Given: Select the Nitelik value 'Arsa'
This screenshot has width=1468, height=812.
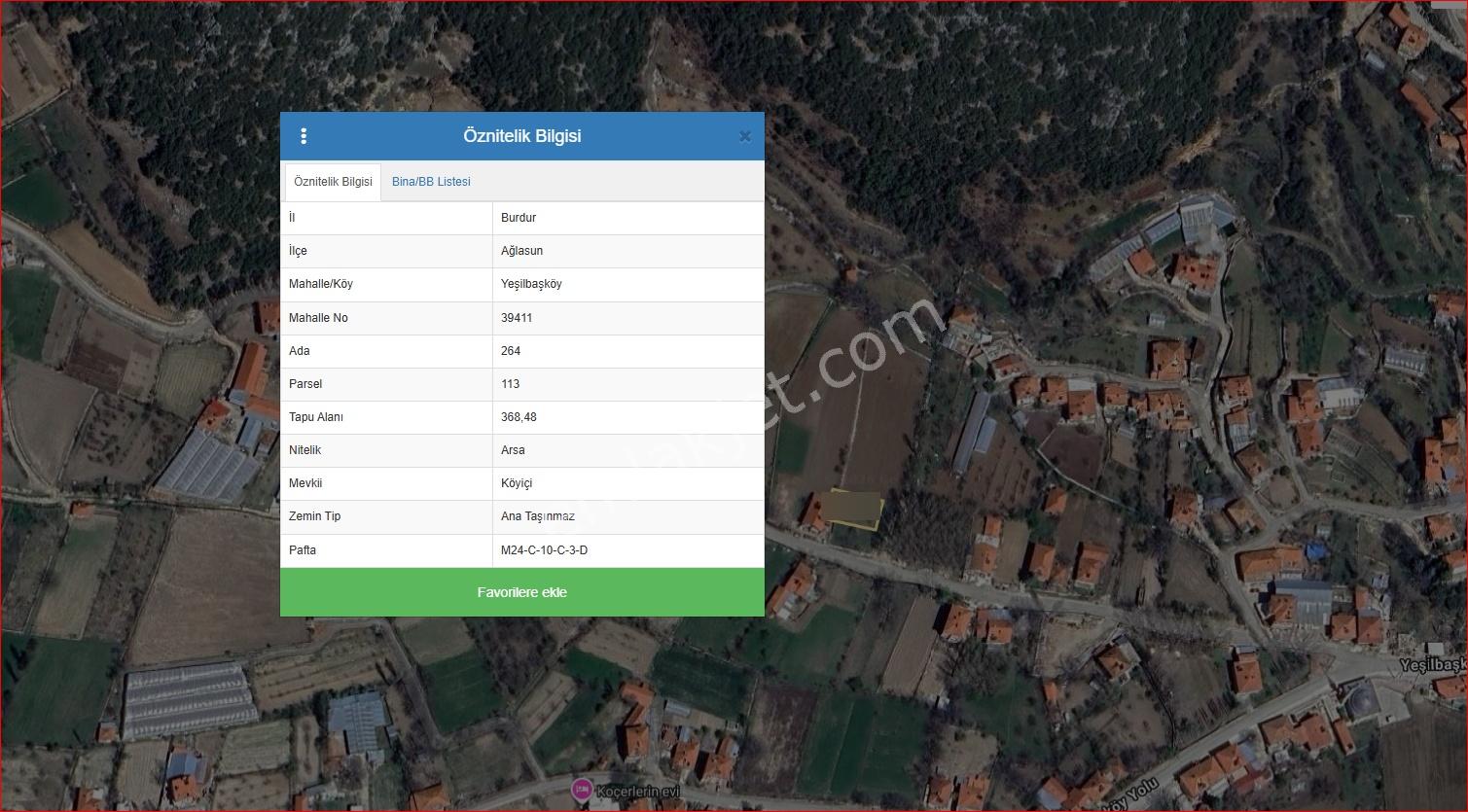Looking at the screenshot, I should [x=513, y=450].
